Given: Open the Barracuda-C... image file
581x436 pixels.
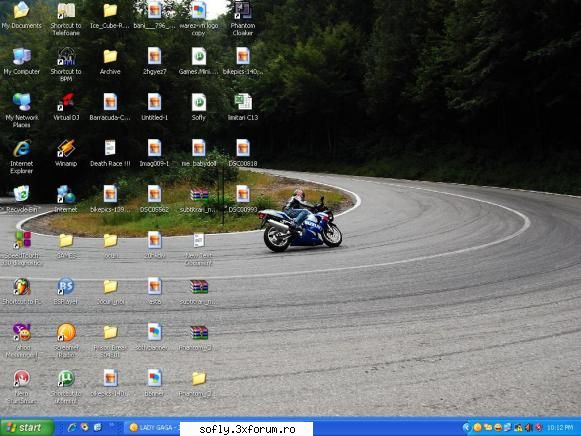Looking at the screenshot, I should [x=110, y=107].
